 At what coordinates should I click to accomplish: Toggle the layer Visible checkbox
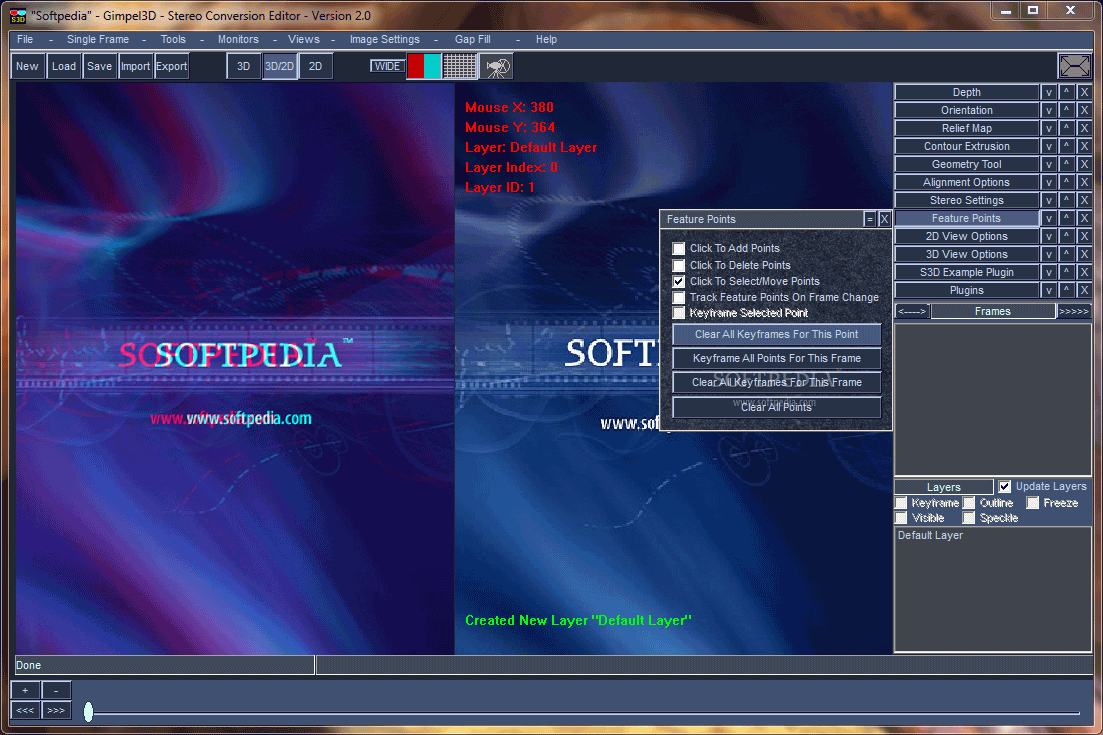901,518
